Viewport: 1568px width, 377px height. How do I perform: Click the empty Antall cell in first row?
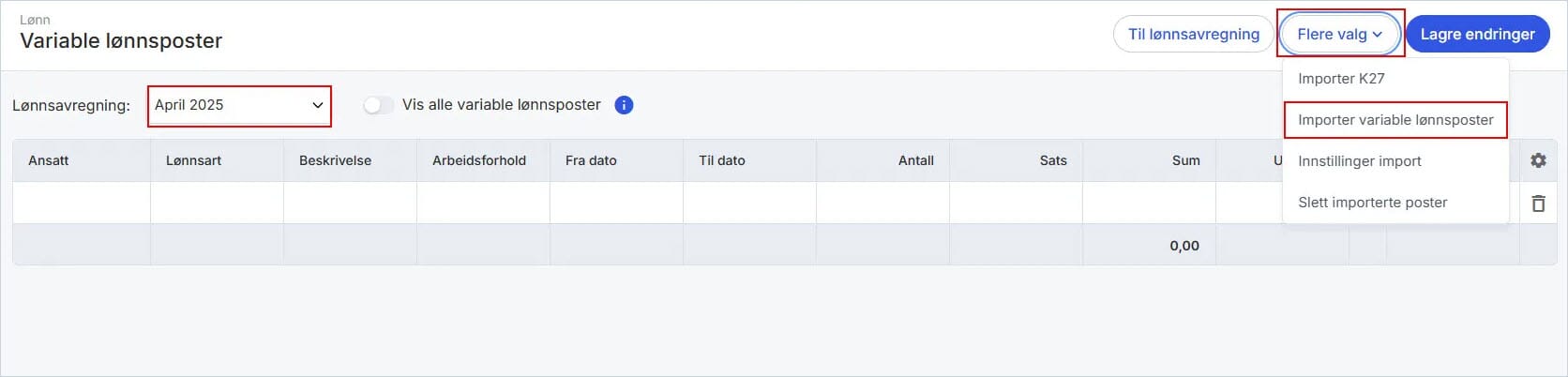click(882, 203)
